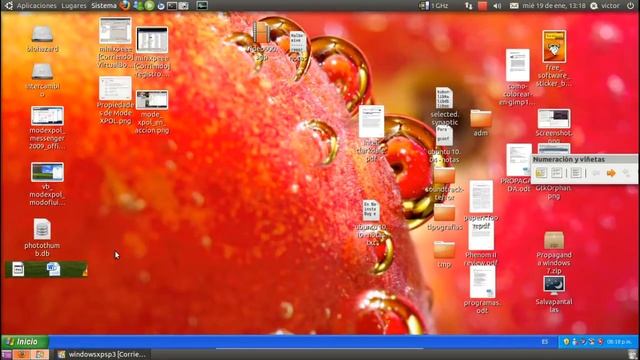Toggle numbering in Numeración y viñetas toolbar
640x360 pixels.
tap(556, 173)
